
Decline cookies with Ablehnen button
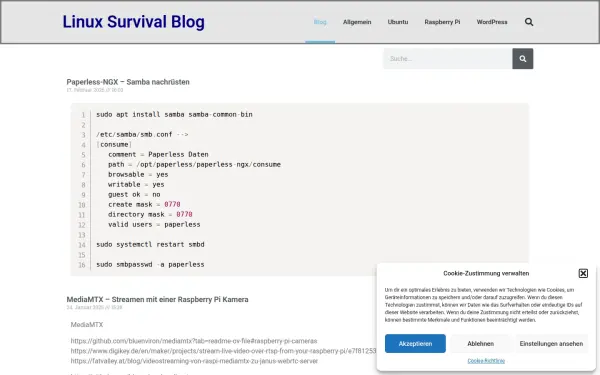(x=481, y=344)
